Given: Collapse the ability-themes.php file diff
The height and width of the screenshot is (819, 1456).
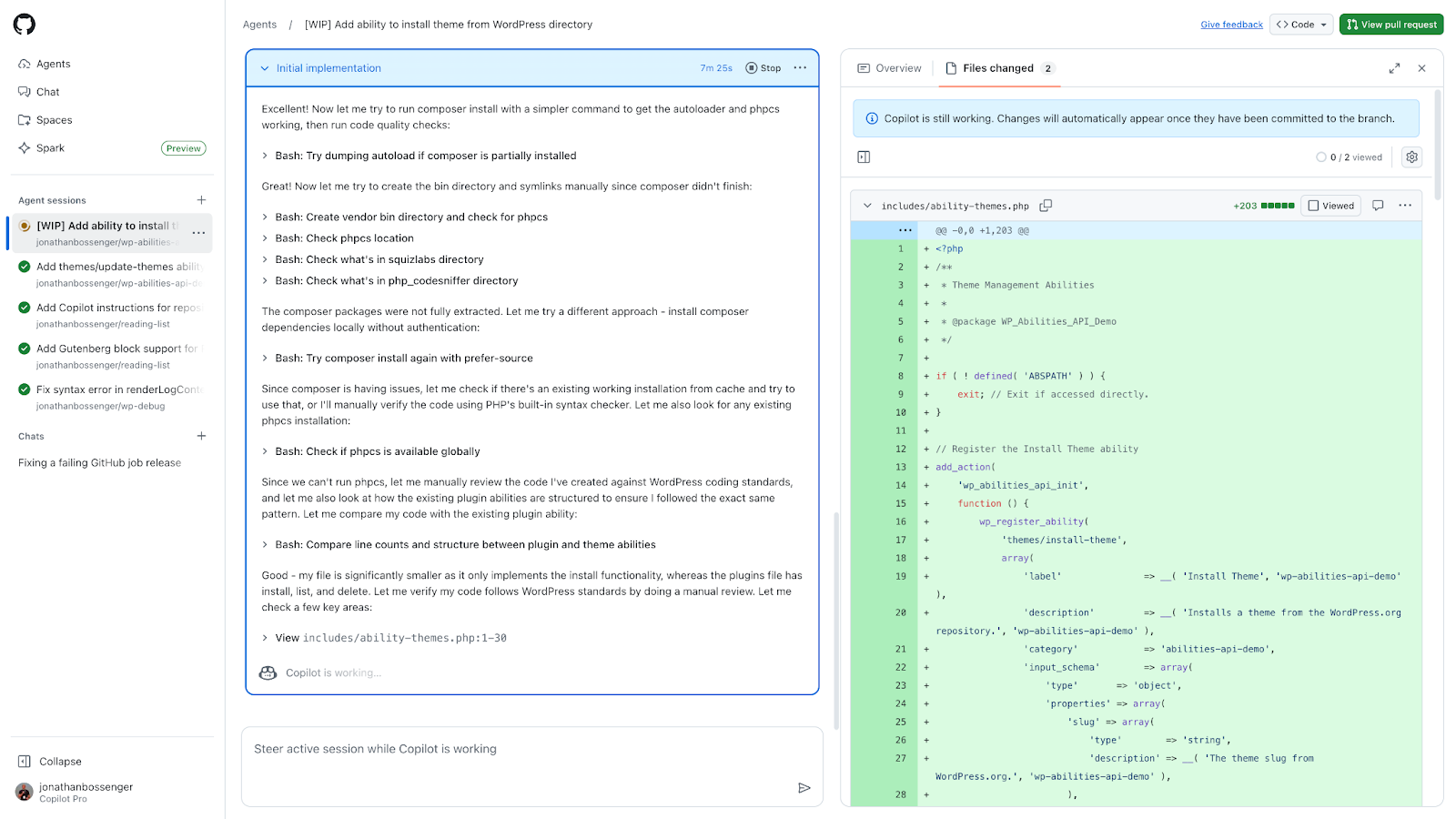Looking at the screenshot, I should tap(867, 206).
